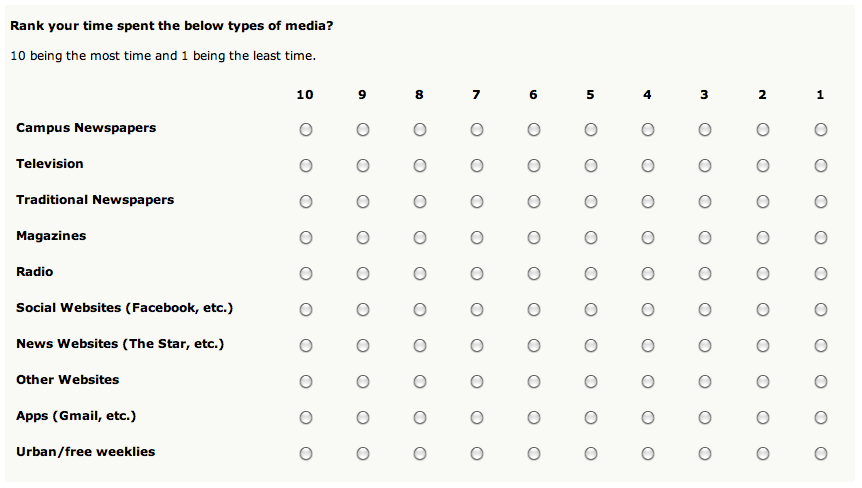
Task: Select rating 3 for Magazines
Action: [705, 238]
